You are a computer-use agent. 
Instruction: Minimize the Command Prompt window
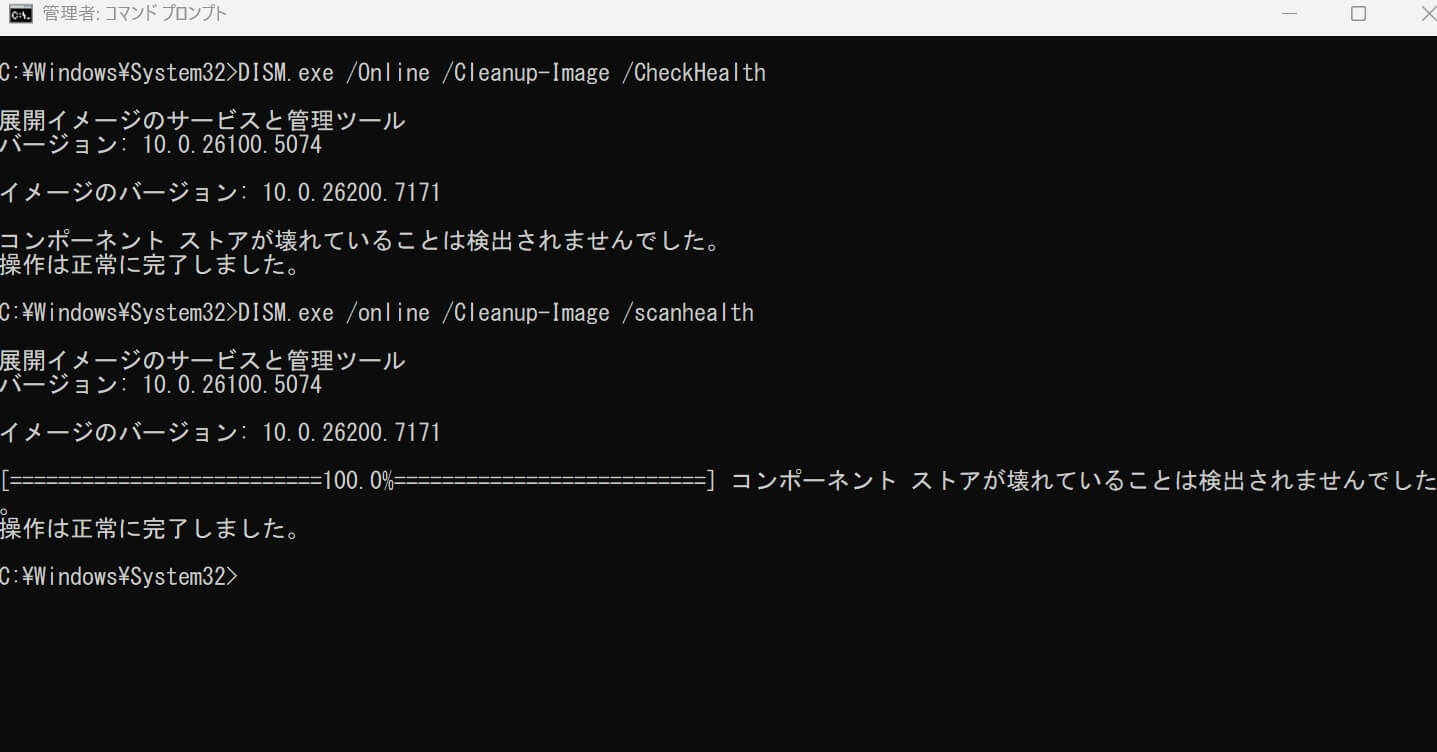1290,14
